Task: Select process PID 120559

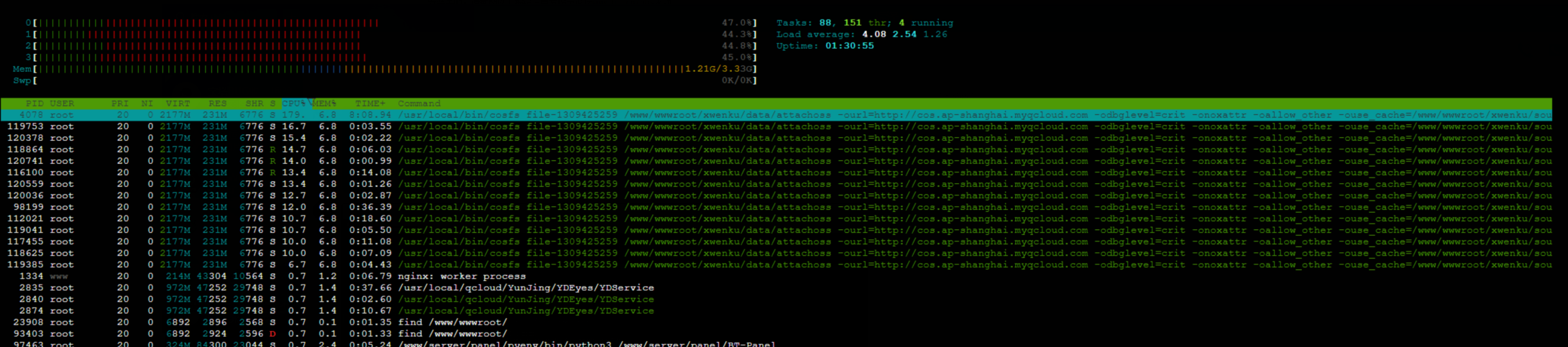Action: [776, 184]
